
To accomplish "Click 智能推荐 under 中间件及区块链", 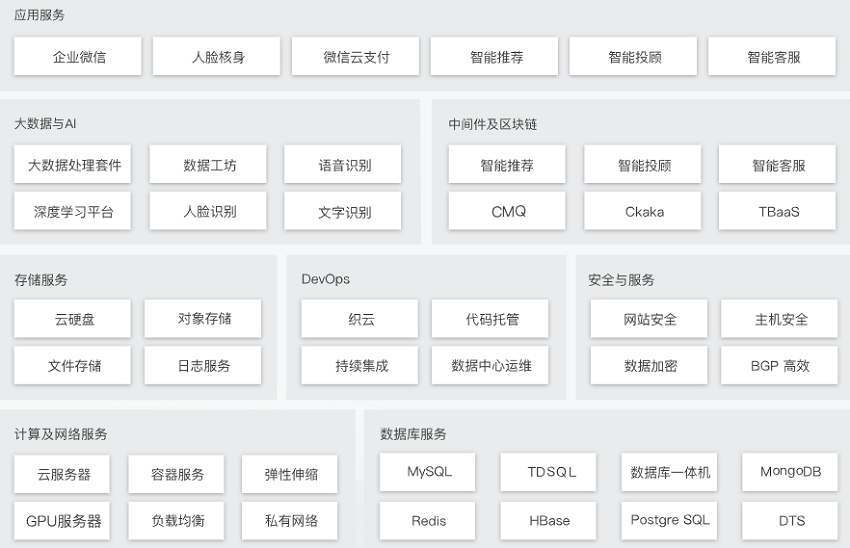I will tap(507, 164).
